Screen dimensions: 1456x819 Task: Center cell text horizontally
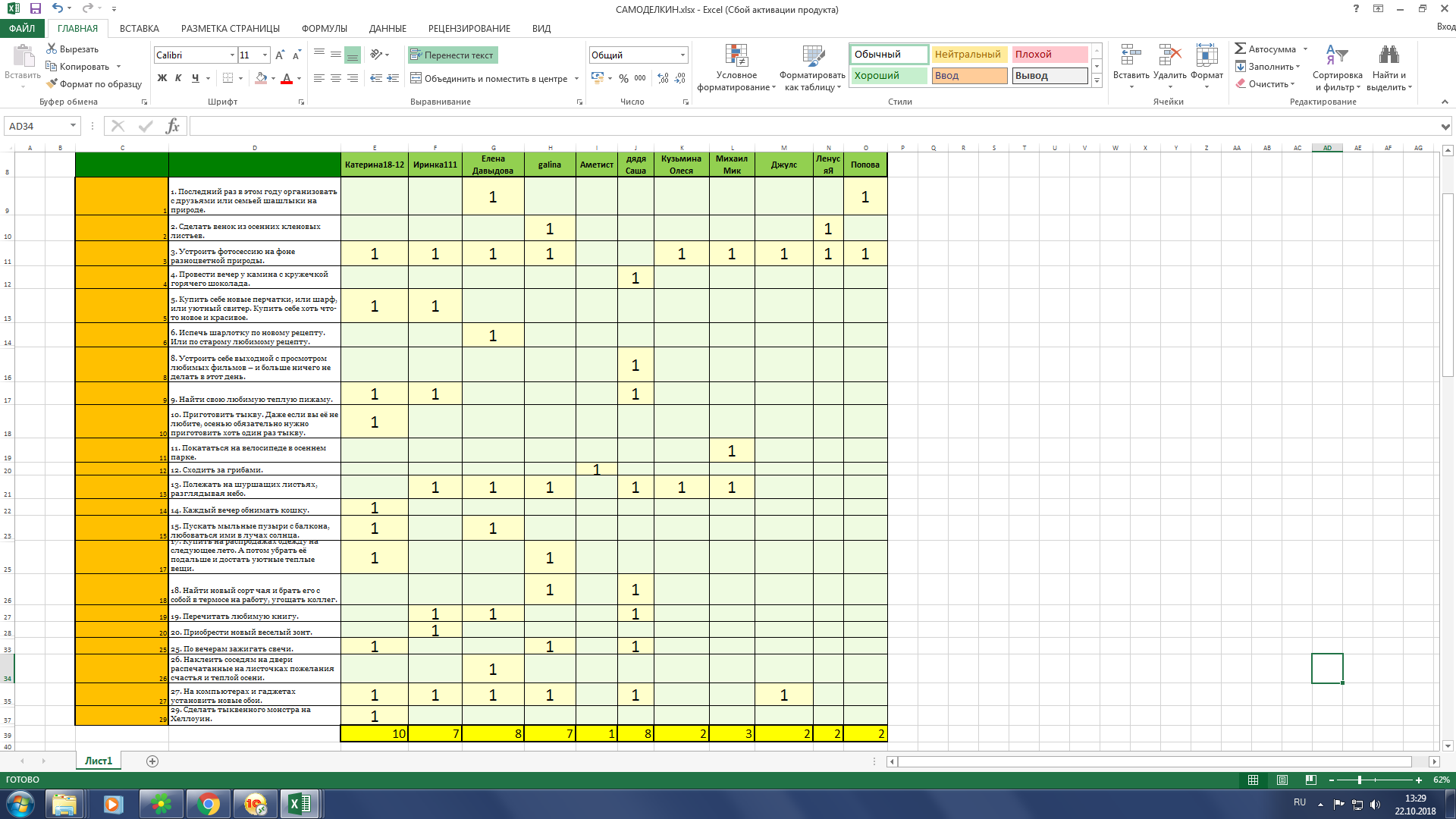click(x=335, y=78)
